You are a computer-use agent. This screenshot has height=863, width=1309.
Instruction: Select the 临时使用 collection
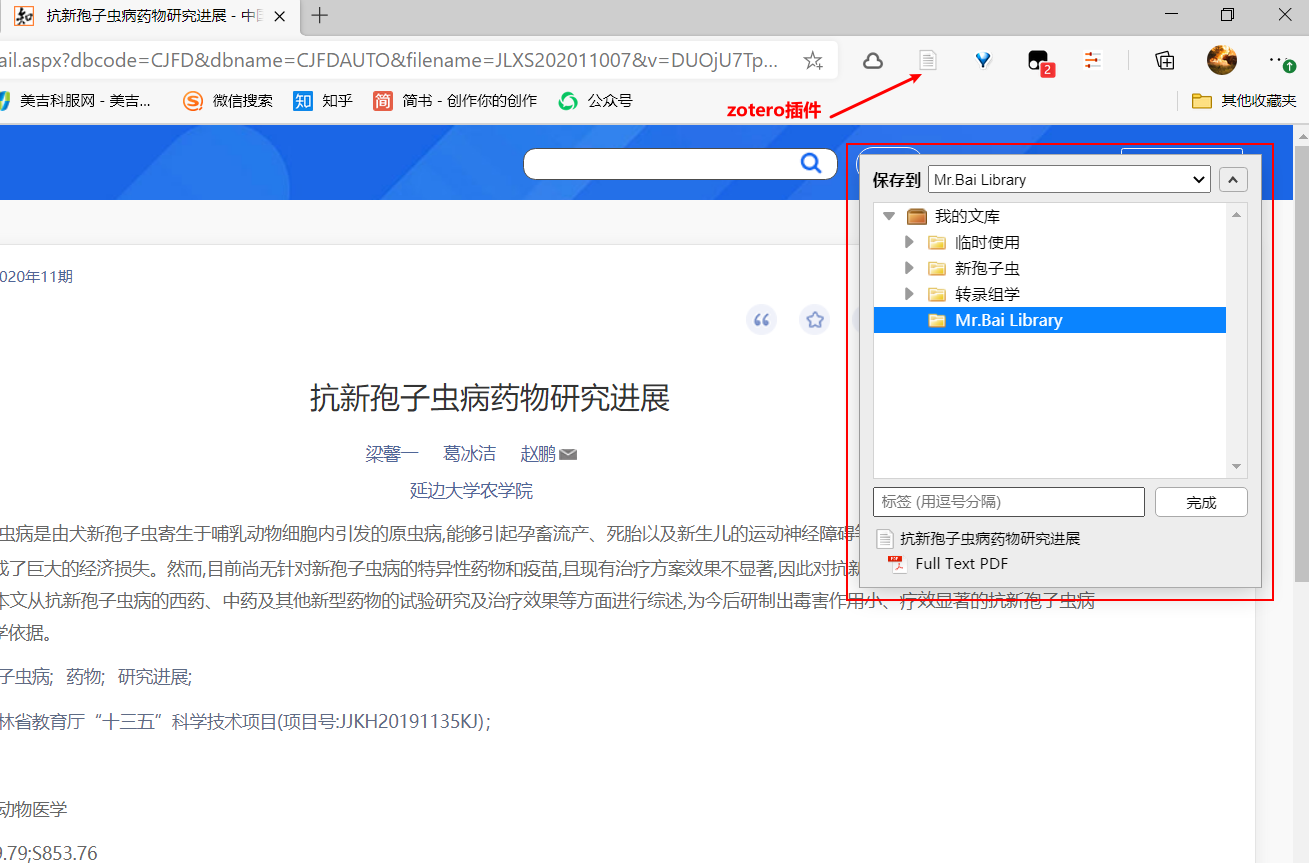click(x=987, y=242)
